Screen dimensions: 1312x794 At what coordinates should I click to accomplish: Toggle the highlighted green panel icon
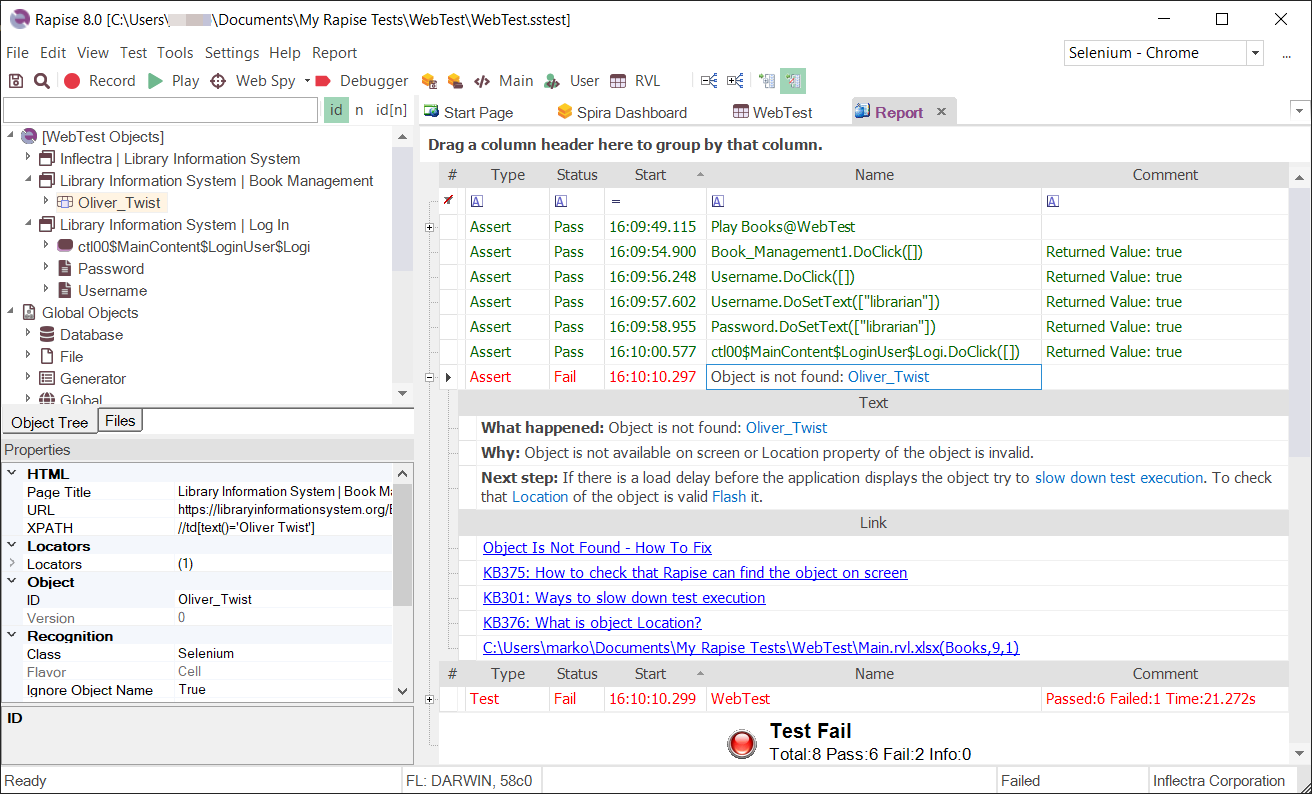pyautogui.click(x=793, y=81)
